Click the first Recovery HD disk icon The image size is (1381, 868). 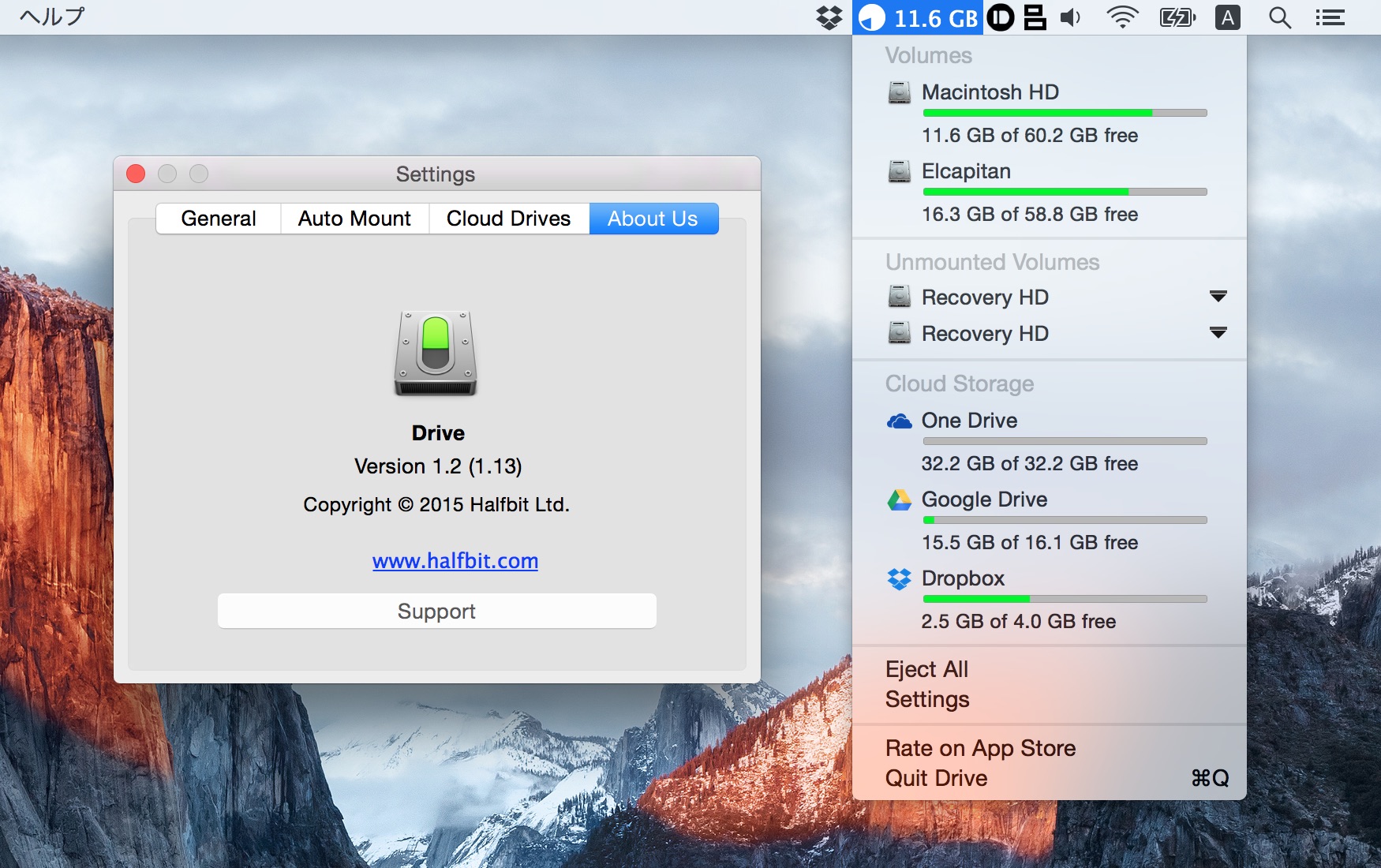tap(900, 297)
